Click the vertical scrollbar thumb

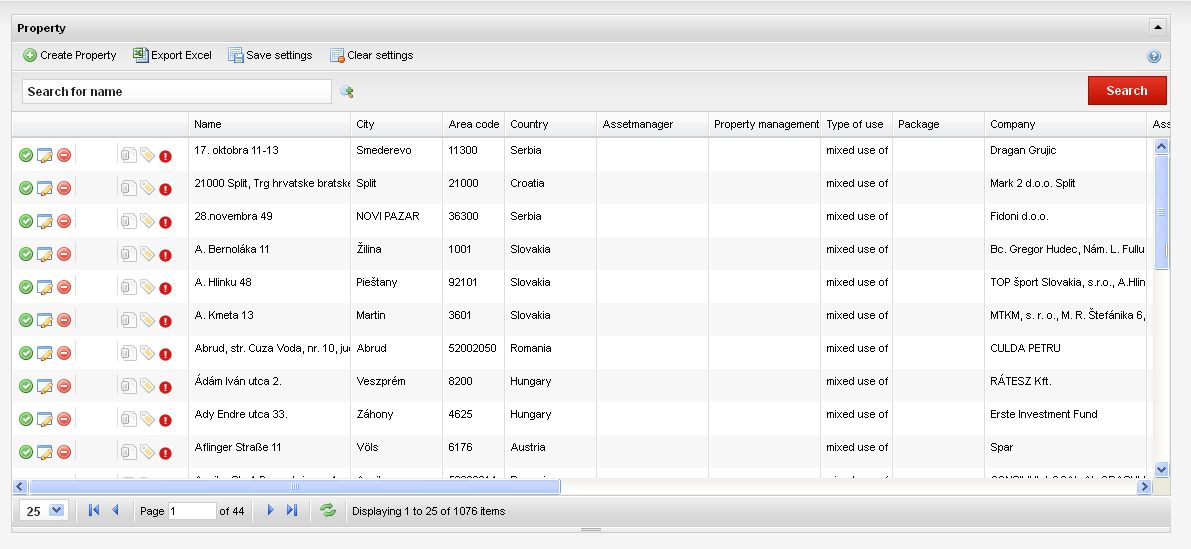(1161, 212)
